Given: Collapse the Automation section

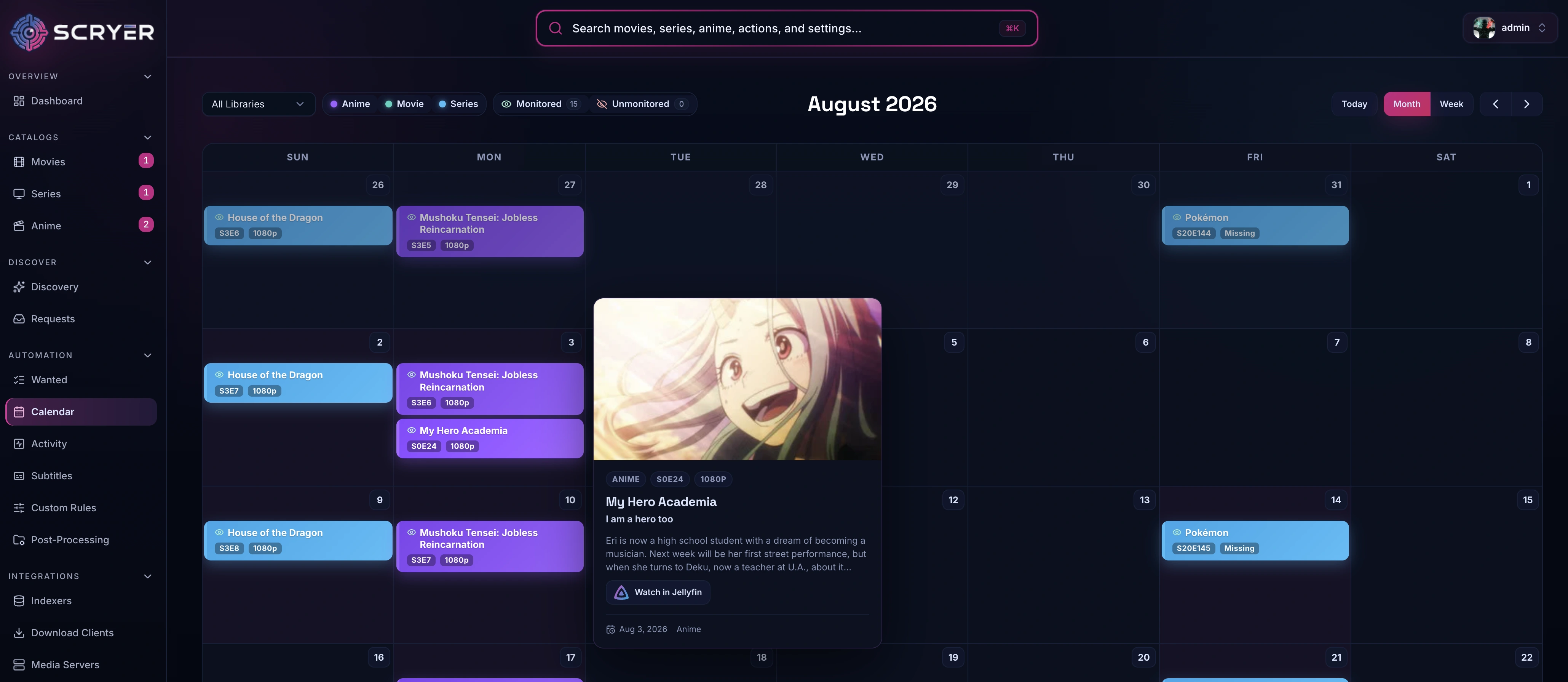Looking at the screenshot, I should pos(147,355).
